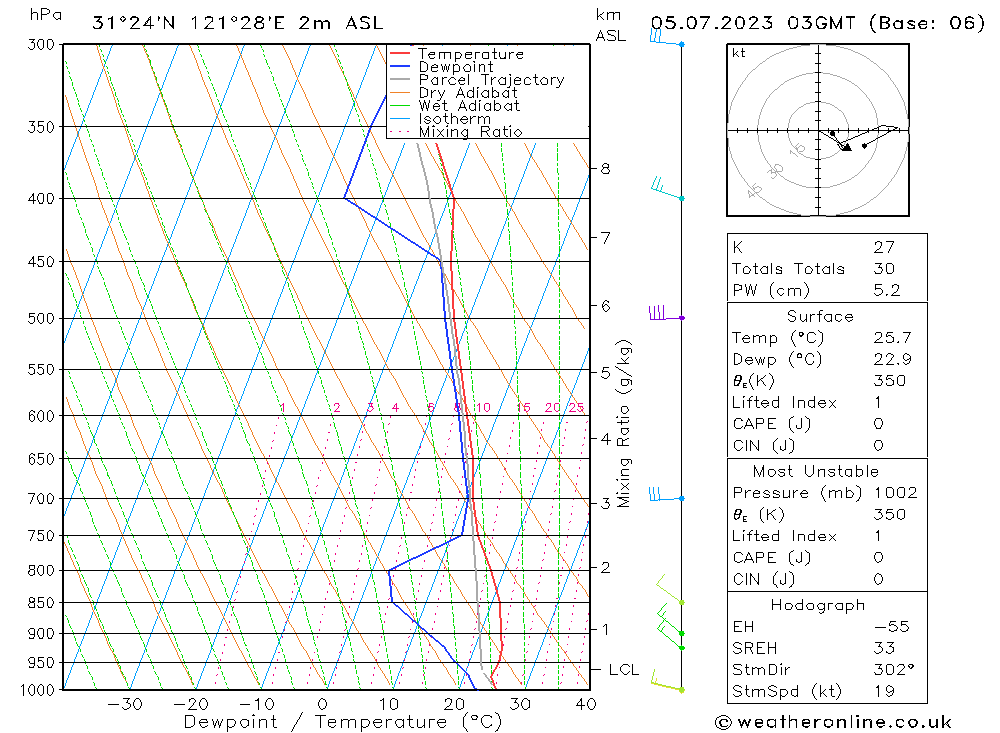Select the Dry Adiabat legend label
1000x733 pixels.
pyautogui.click(x=468, y=93)
